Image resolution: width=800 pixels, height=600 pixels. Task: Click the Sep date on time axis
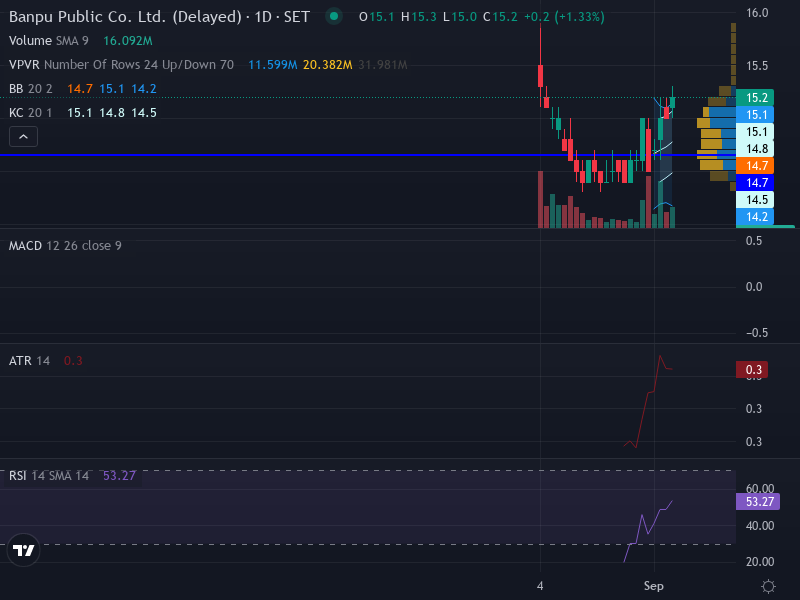tap(654, 586)
